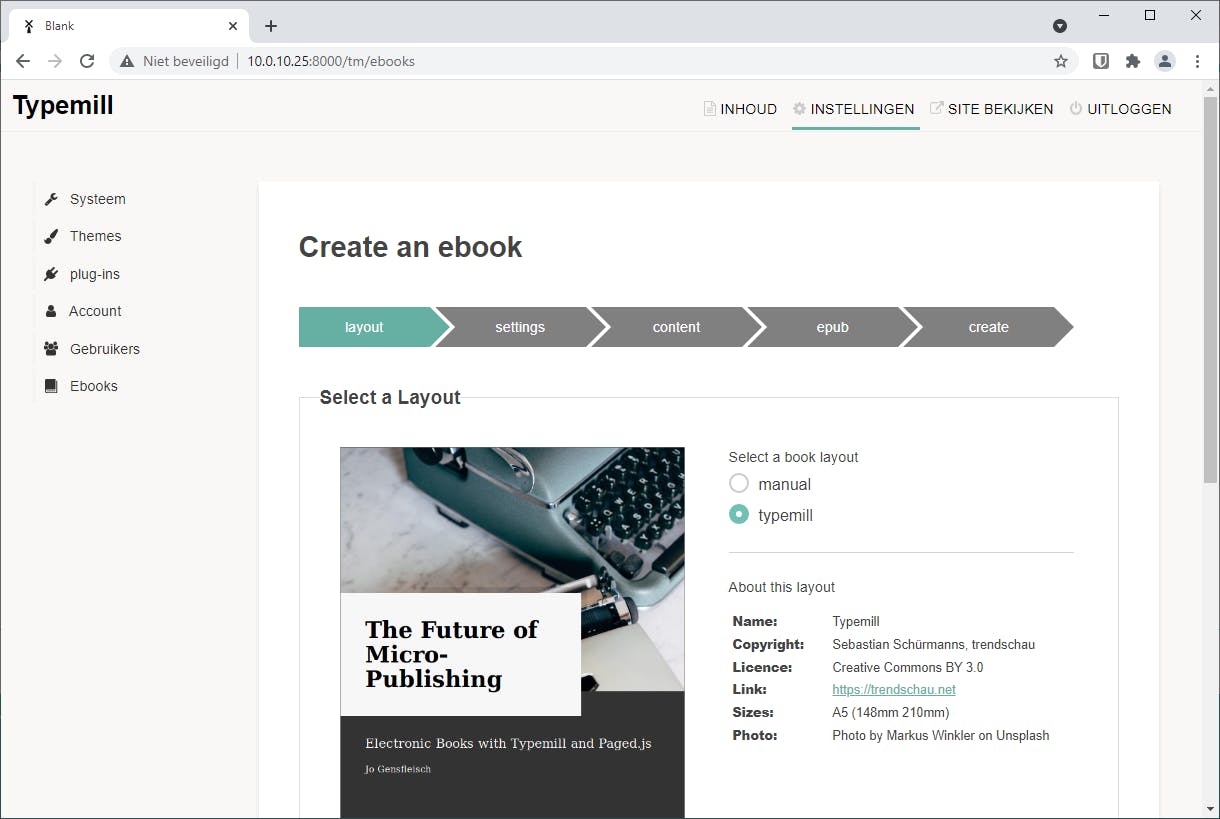Click the 'Select a Layout' legend text

(x=390, y=397)
